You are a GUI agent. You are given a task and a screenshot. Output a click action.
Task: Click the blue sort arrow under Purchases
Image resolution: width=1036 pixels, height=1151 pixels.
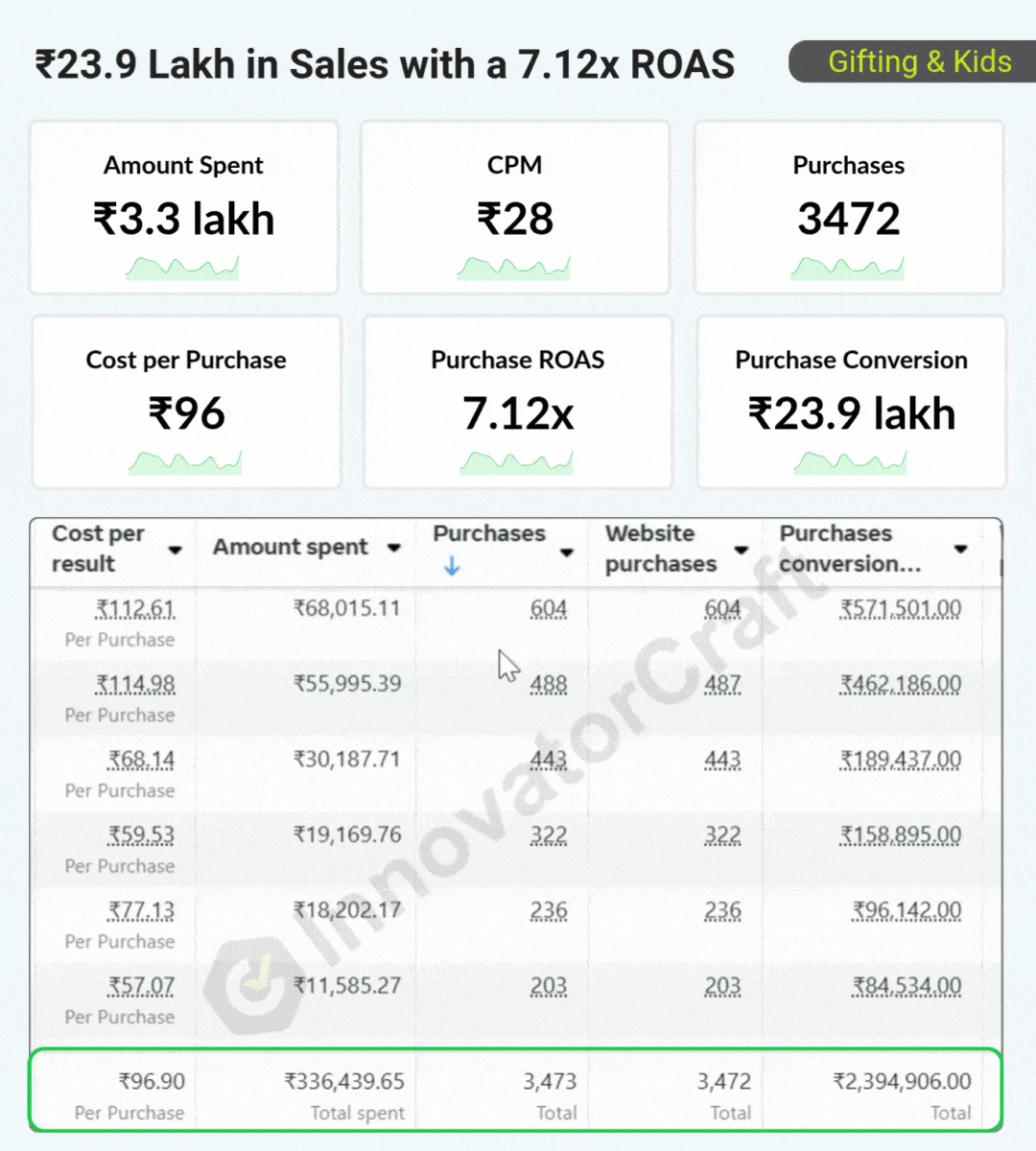tap(452, 567)
